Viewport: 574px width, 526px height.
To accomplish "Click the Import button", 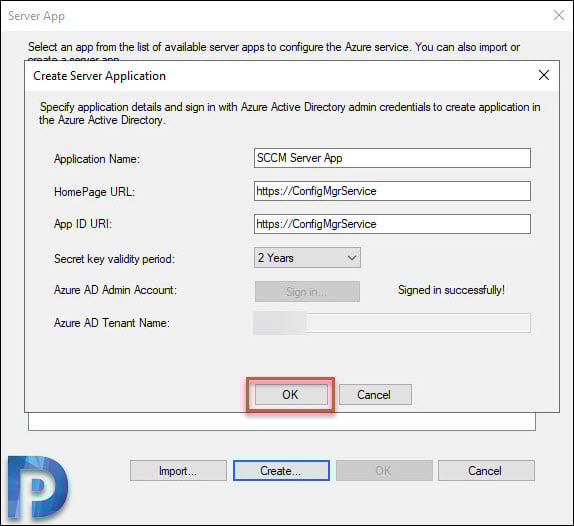I will [178, 471].
